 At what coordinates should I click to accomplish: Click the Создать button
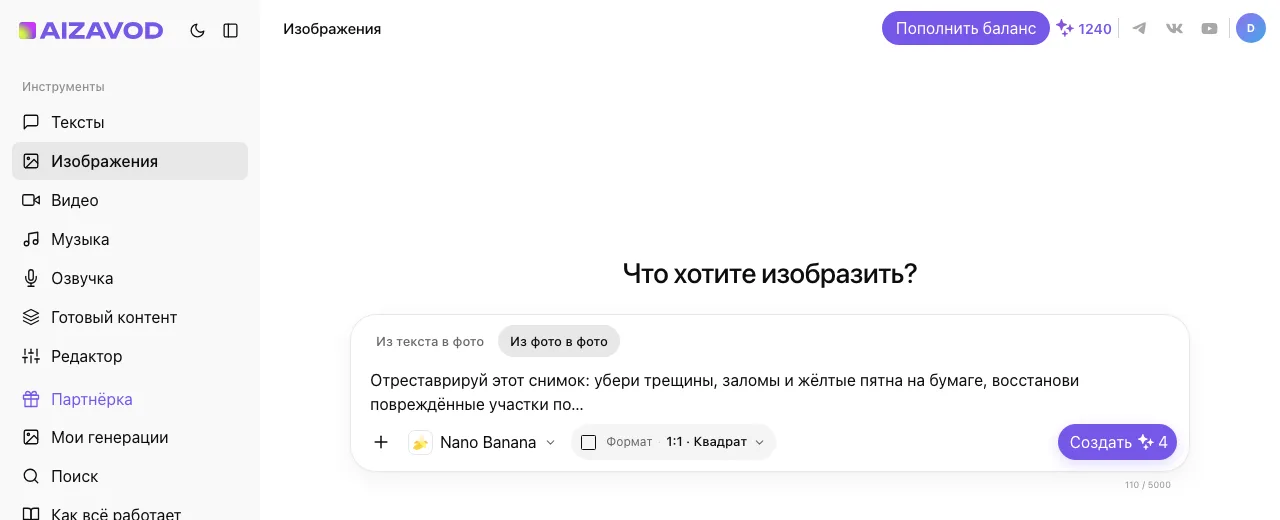point(1117,442)
